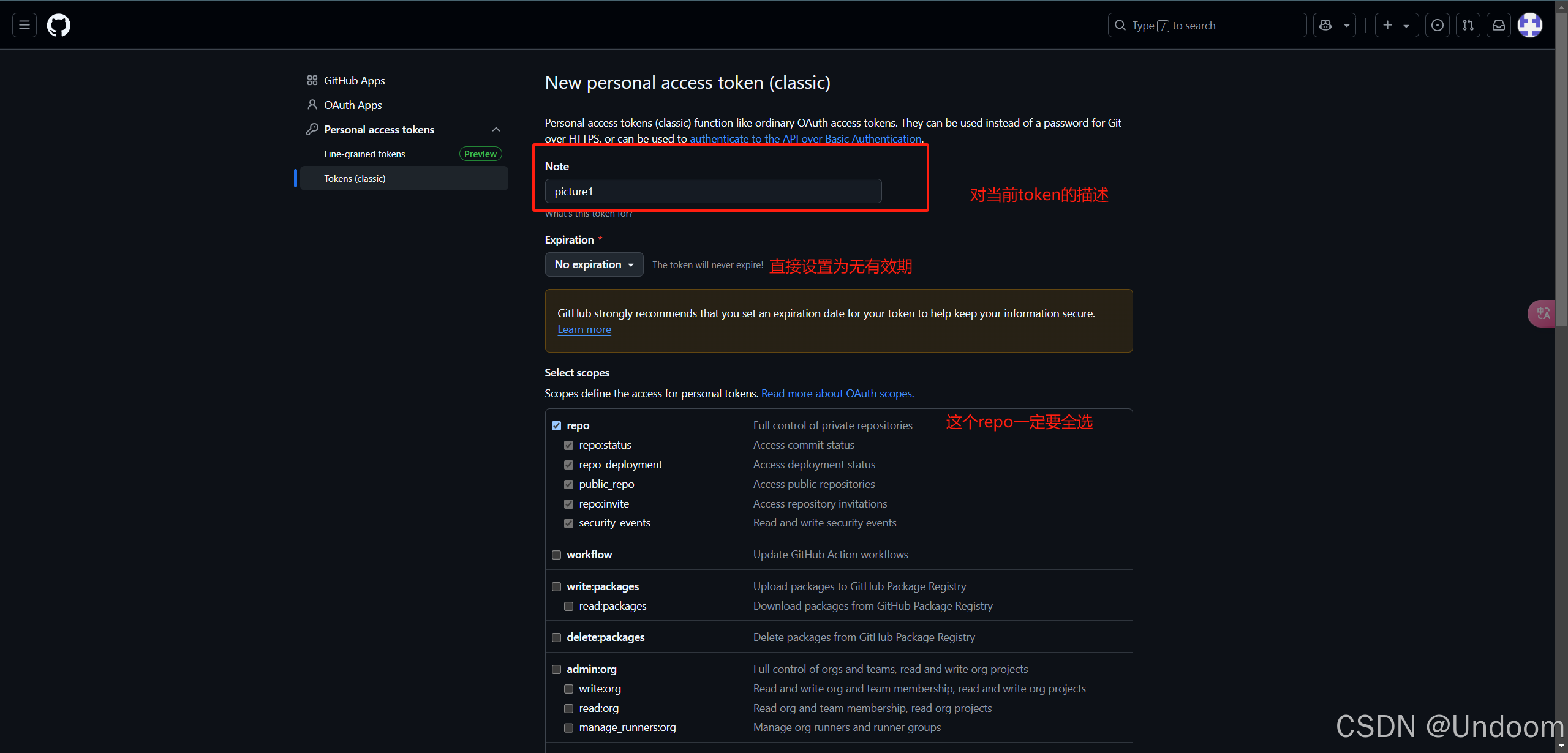Image resolution: width=1568 pixels, height=753 pixels.
Task: Enable the workflow scope checkbox
Action: click(x=556, y=555)
